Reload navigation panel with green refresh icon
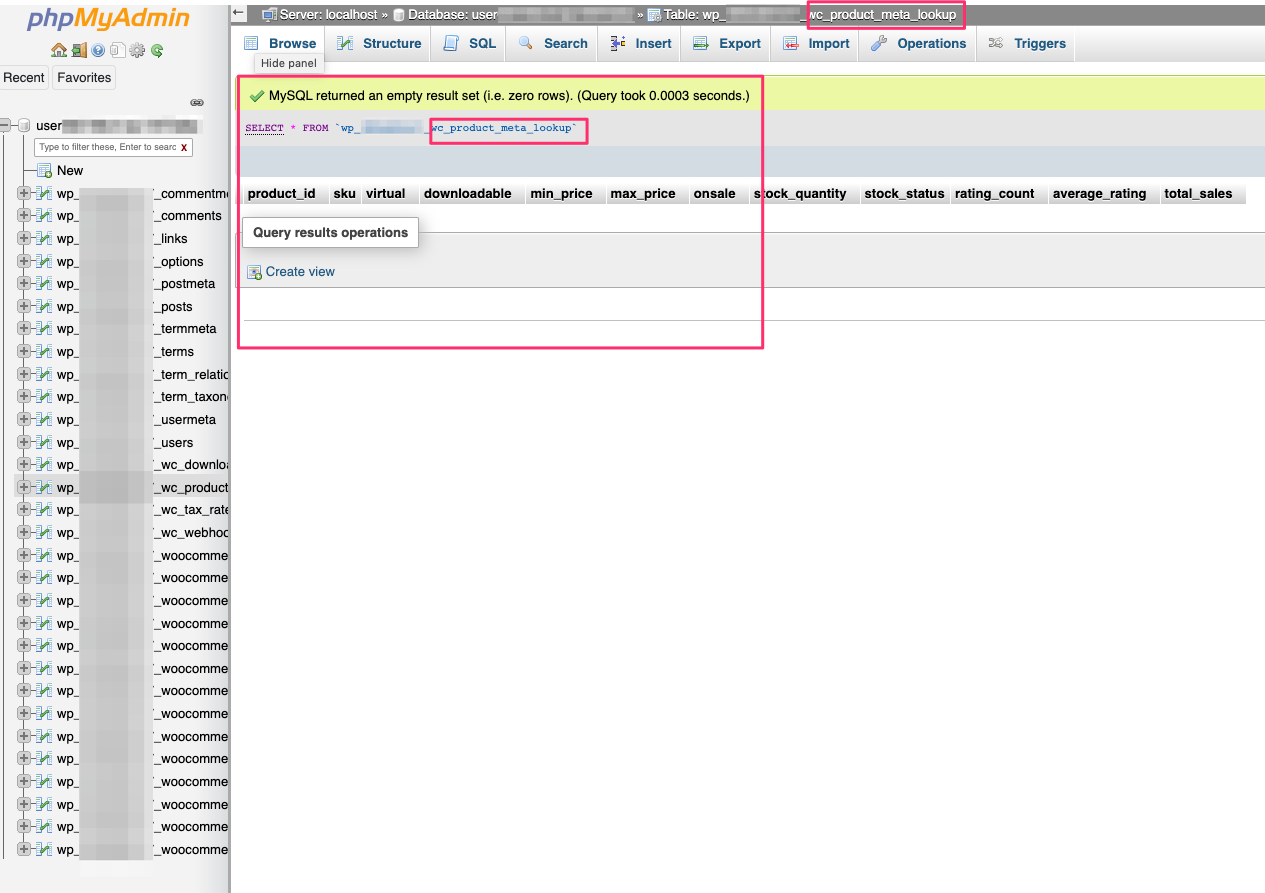Screen dimensions: 1265x893 tap(155, 50)
